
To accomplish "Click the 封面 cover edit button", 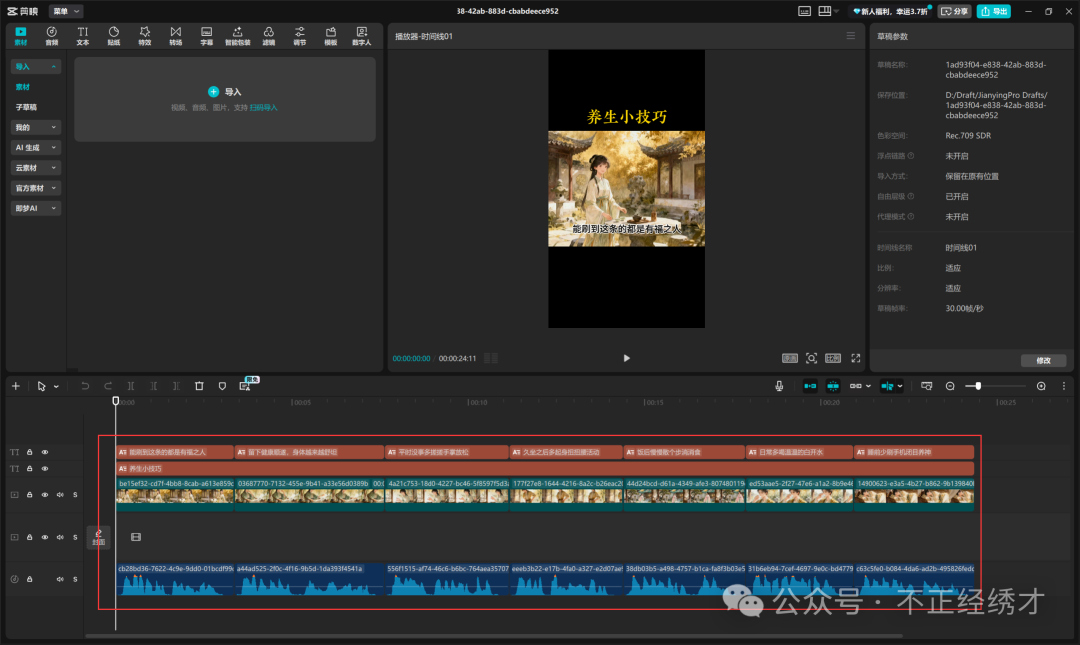I will [98, 538].
